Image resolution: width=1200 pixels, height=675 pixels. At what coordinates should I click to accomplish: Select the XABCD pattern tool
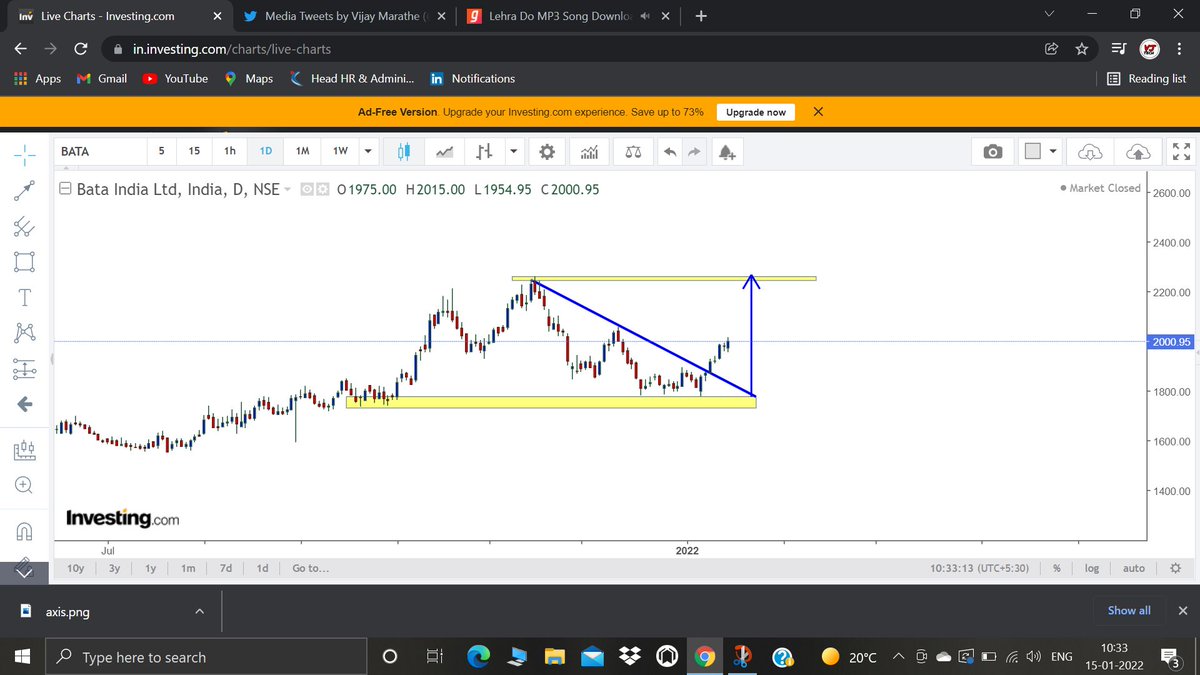(x=25, y=333)
